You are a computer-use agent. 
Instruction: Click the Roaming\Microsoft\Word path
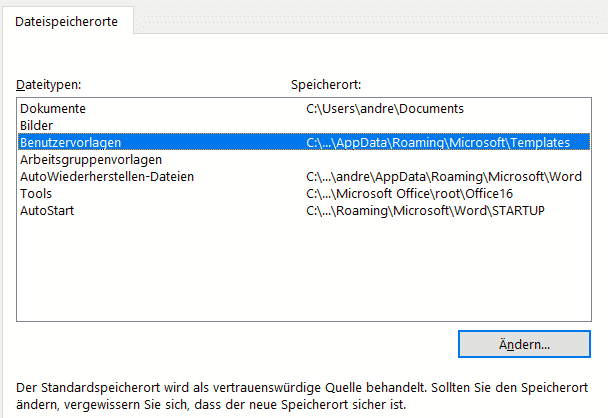444,176
